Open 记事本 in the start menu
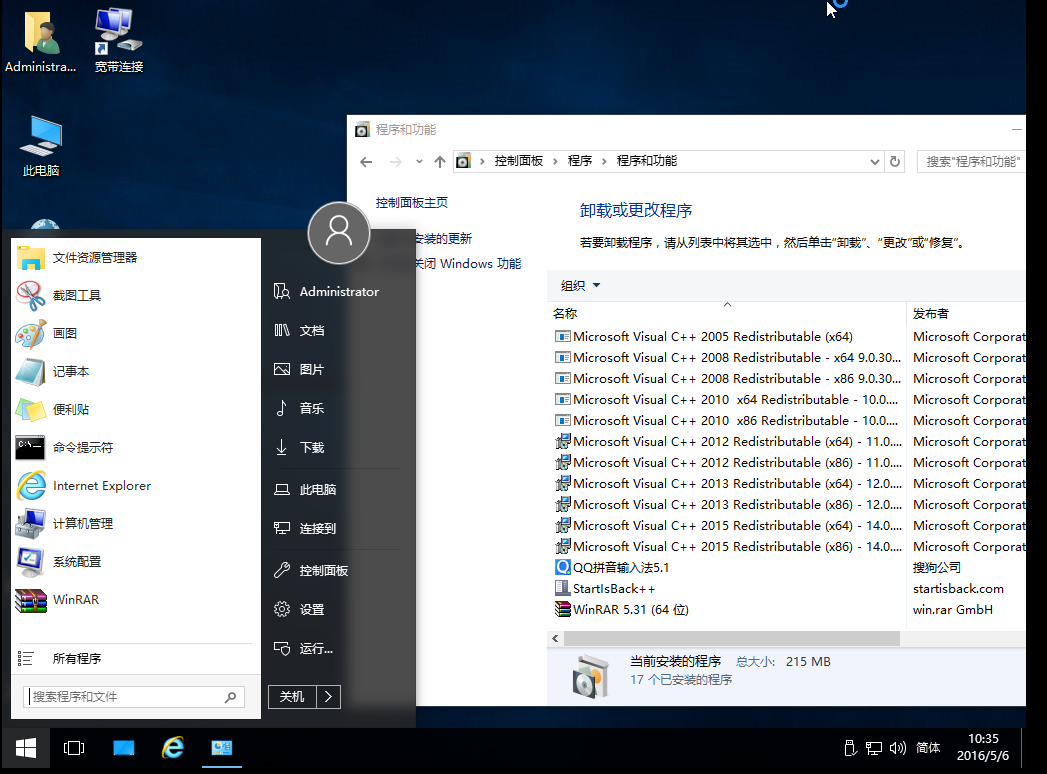Image resolution: width=1047 pixels, height=774 pixels. coord(136,371)
